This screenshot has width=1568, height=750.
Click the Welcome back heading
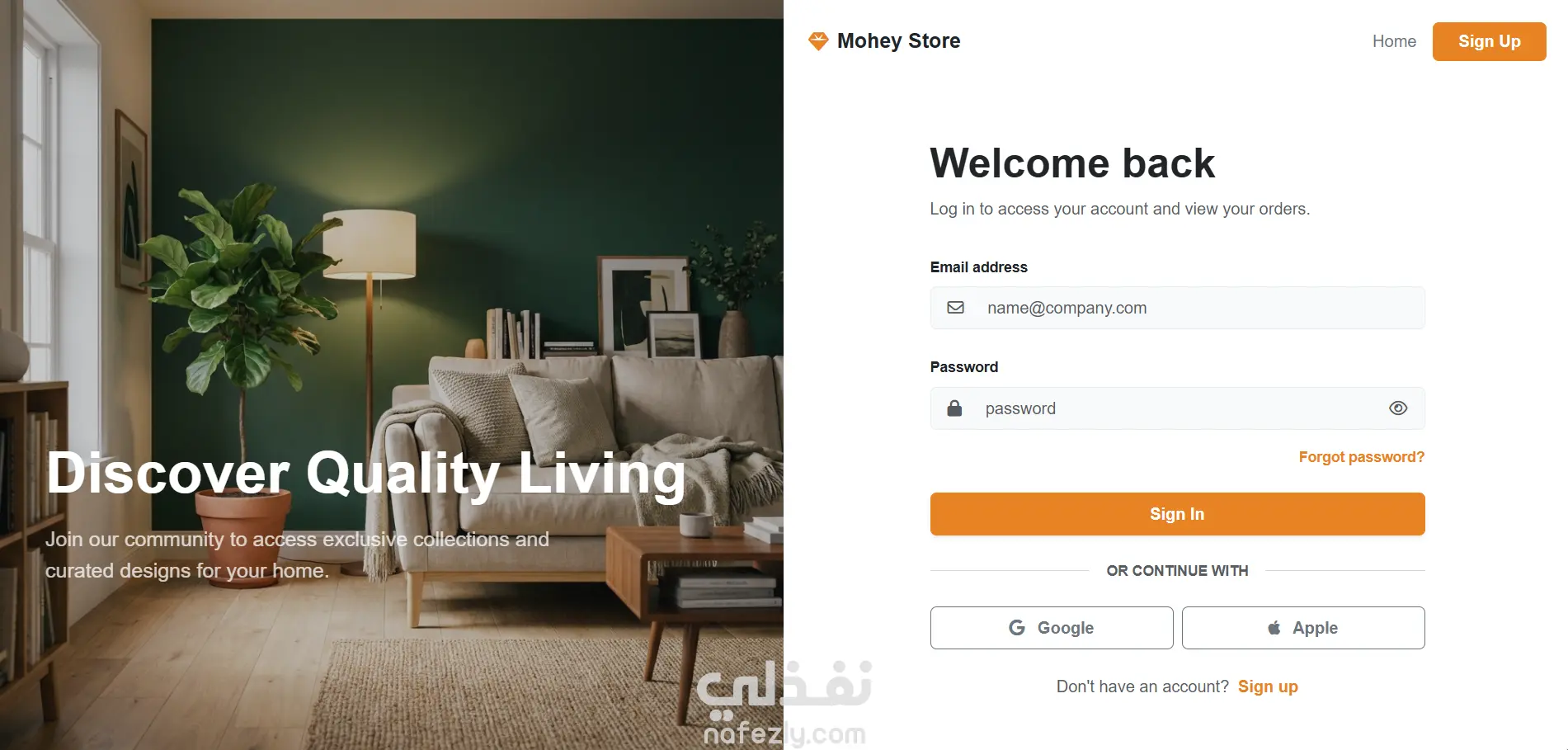tap(1072, 163)
